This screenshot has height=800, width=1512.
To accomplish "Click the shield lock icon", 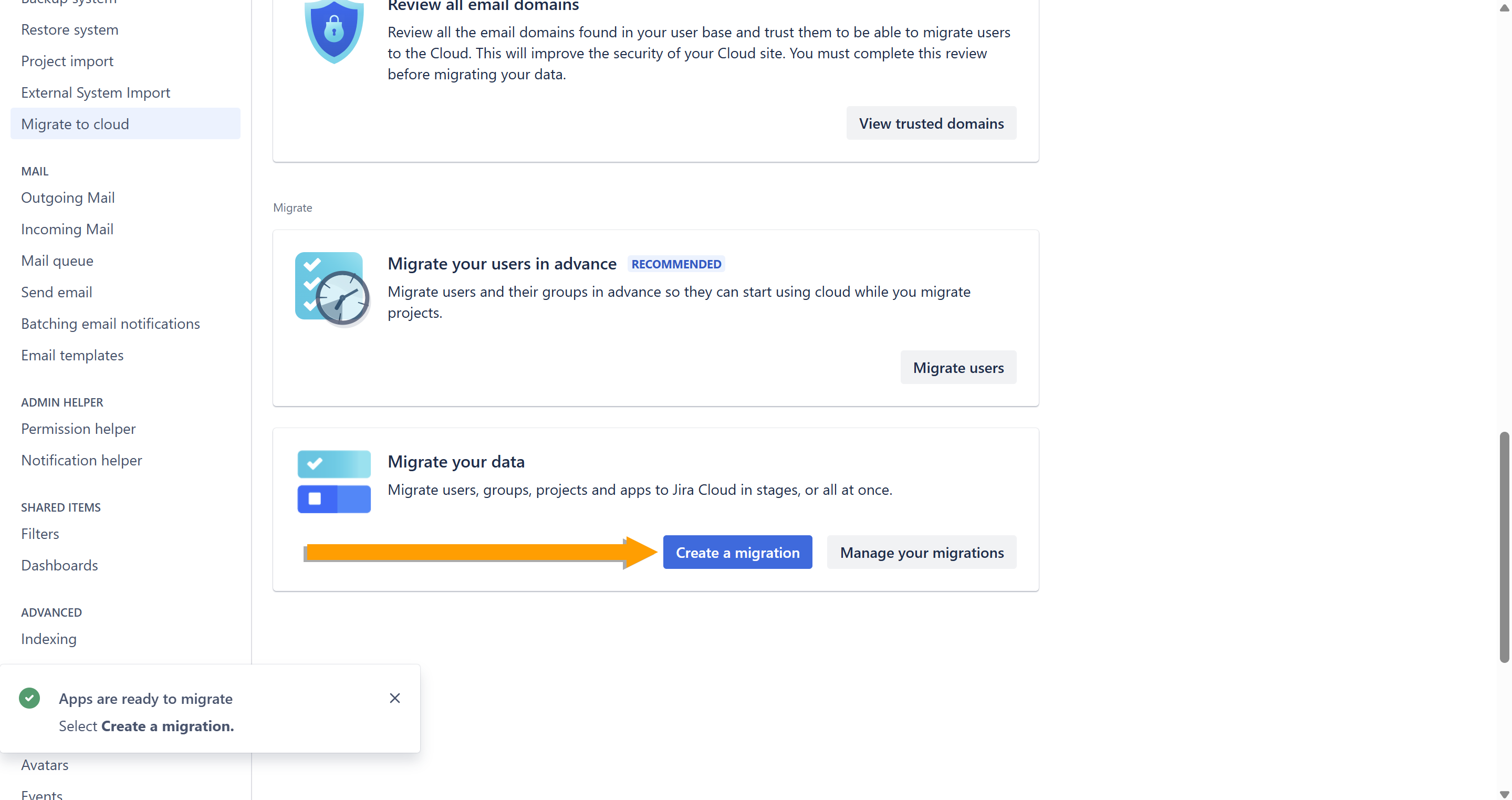I will [333, 30].
